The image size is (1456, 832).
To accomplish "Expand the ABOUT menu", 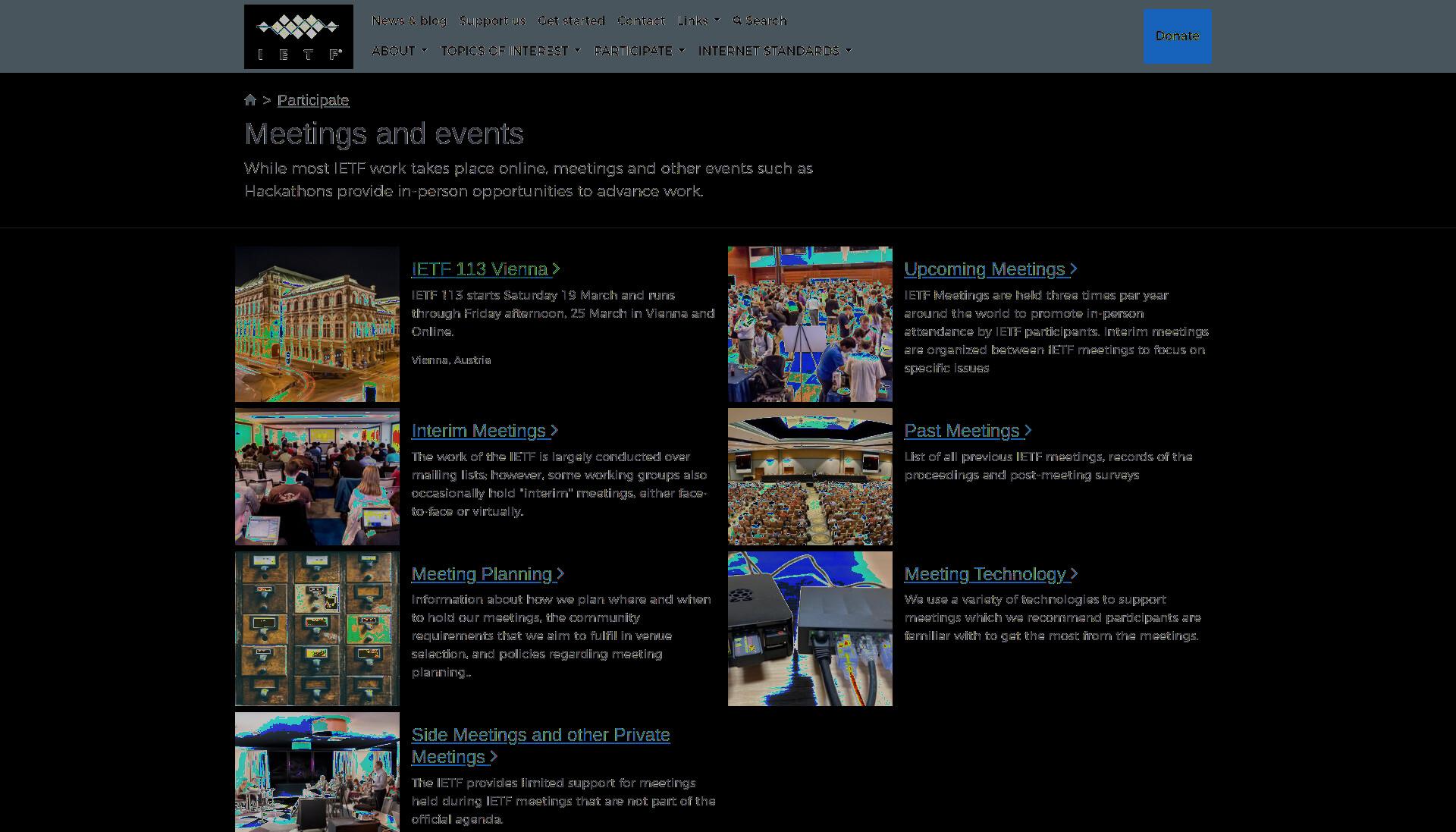I will tap(400, 51).
